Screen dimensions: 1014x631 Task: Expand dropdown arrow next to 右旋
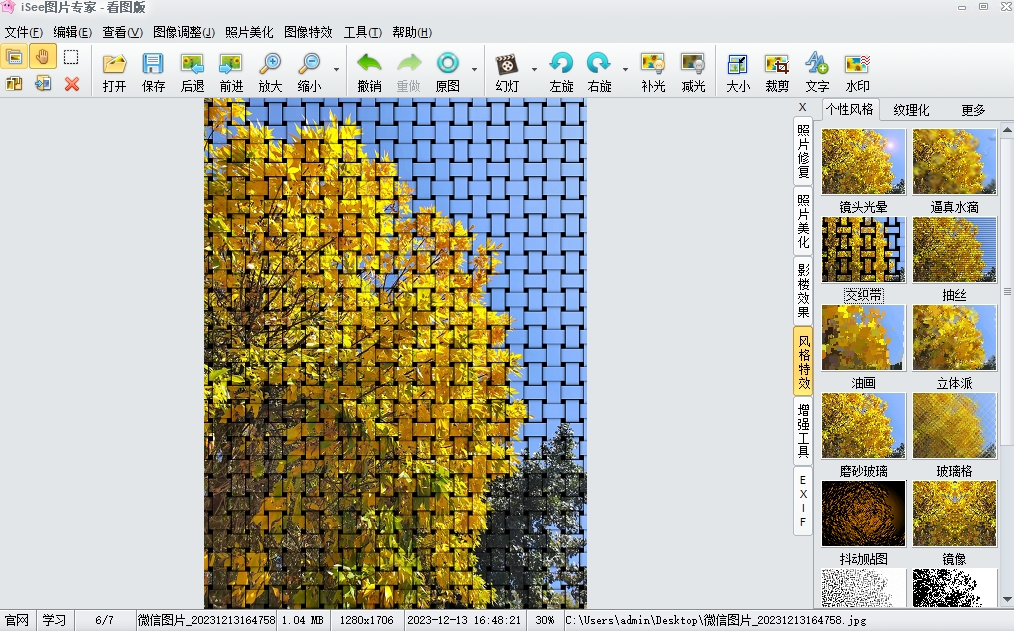click(x=625, y=70)
